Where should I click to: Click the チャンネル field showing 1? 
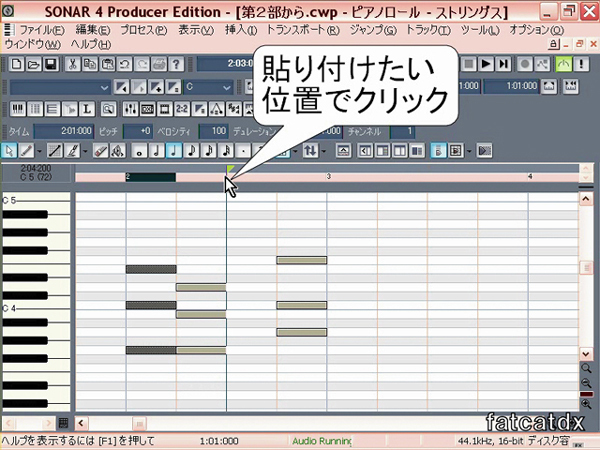(402, 131)
